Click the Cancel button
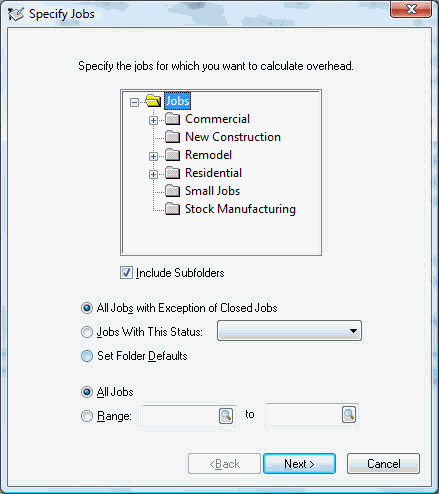This screenshot has height=494, width=439. pyautogui.click(x=383, y=464)
